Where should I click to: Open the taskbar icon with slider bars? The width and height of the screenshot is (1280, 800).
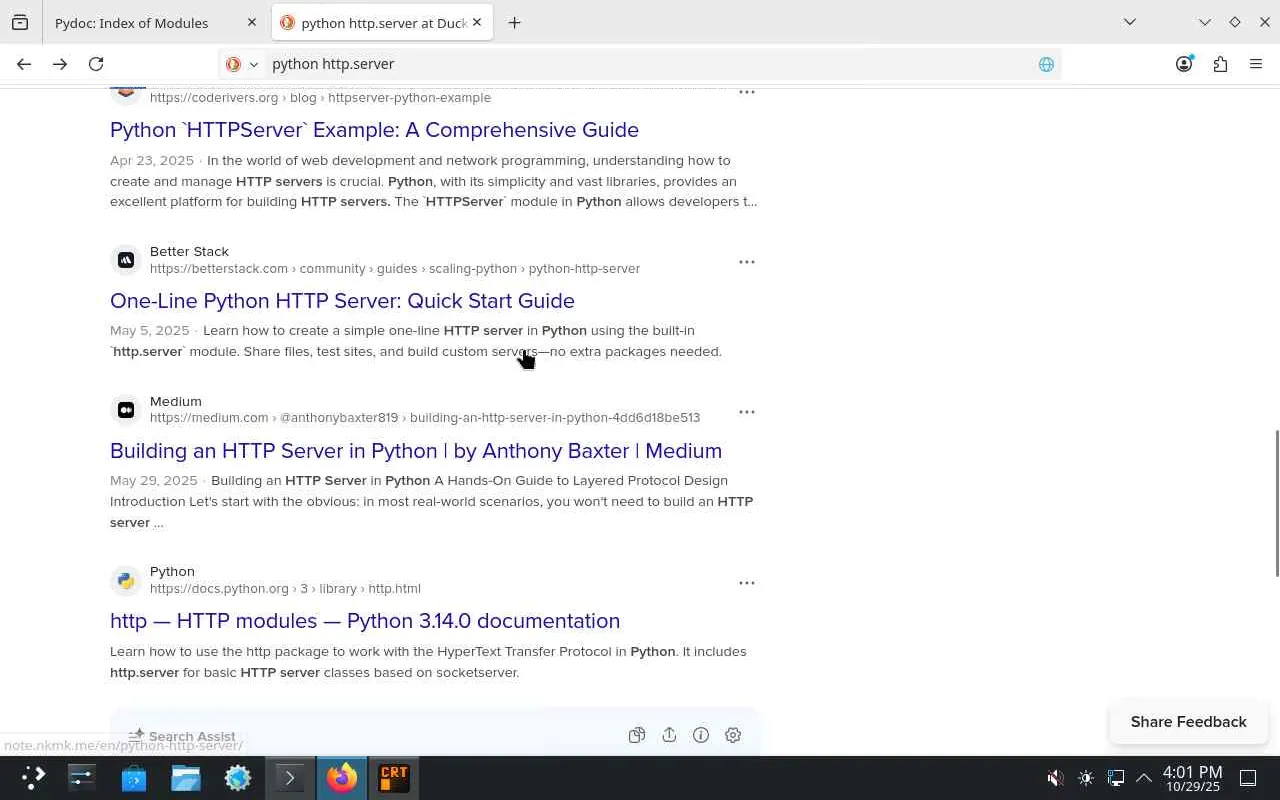[82, 777]
